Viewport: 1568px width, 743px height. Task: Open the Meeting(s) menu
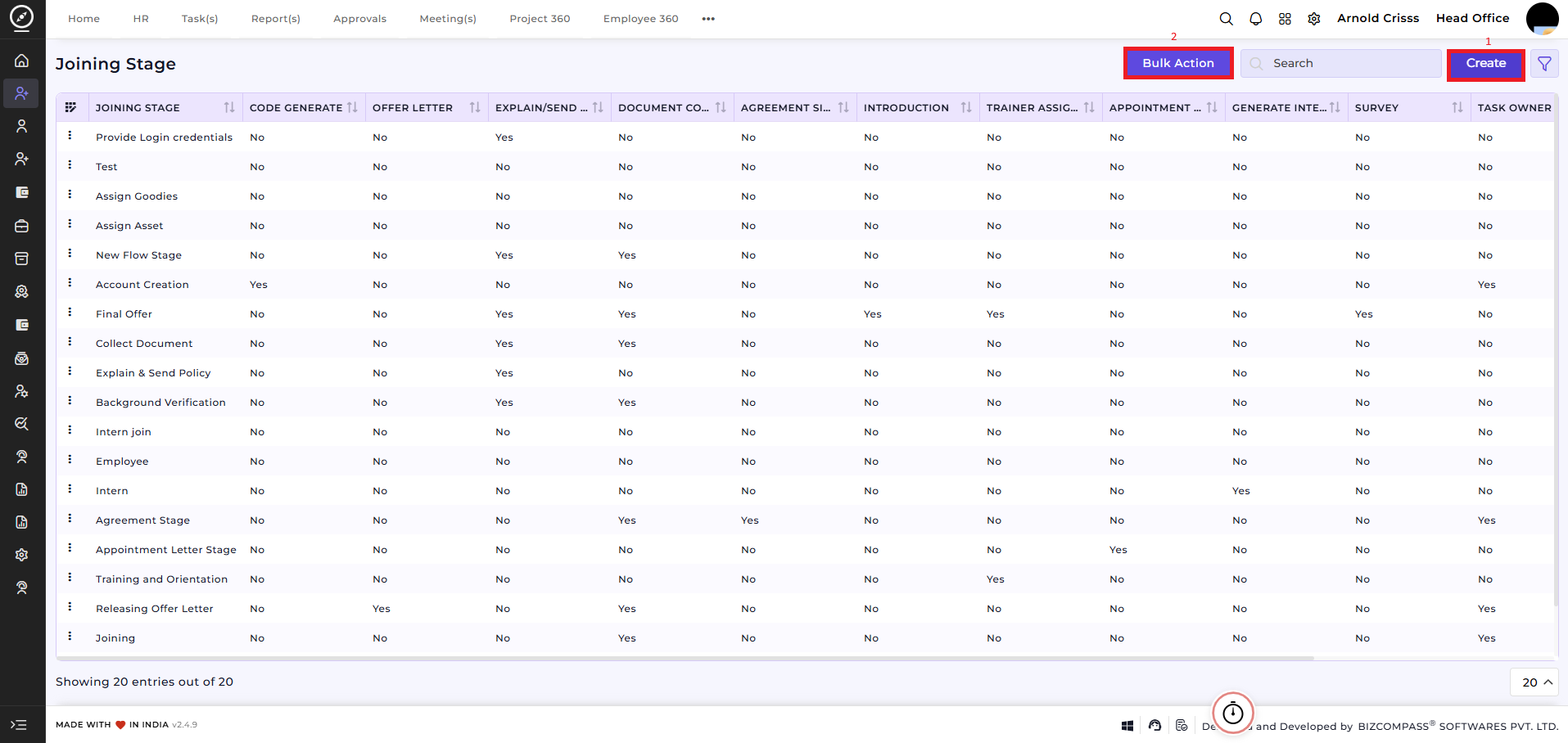(x=448, y=19)
